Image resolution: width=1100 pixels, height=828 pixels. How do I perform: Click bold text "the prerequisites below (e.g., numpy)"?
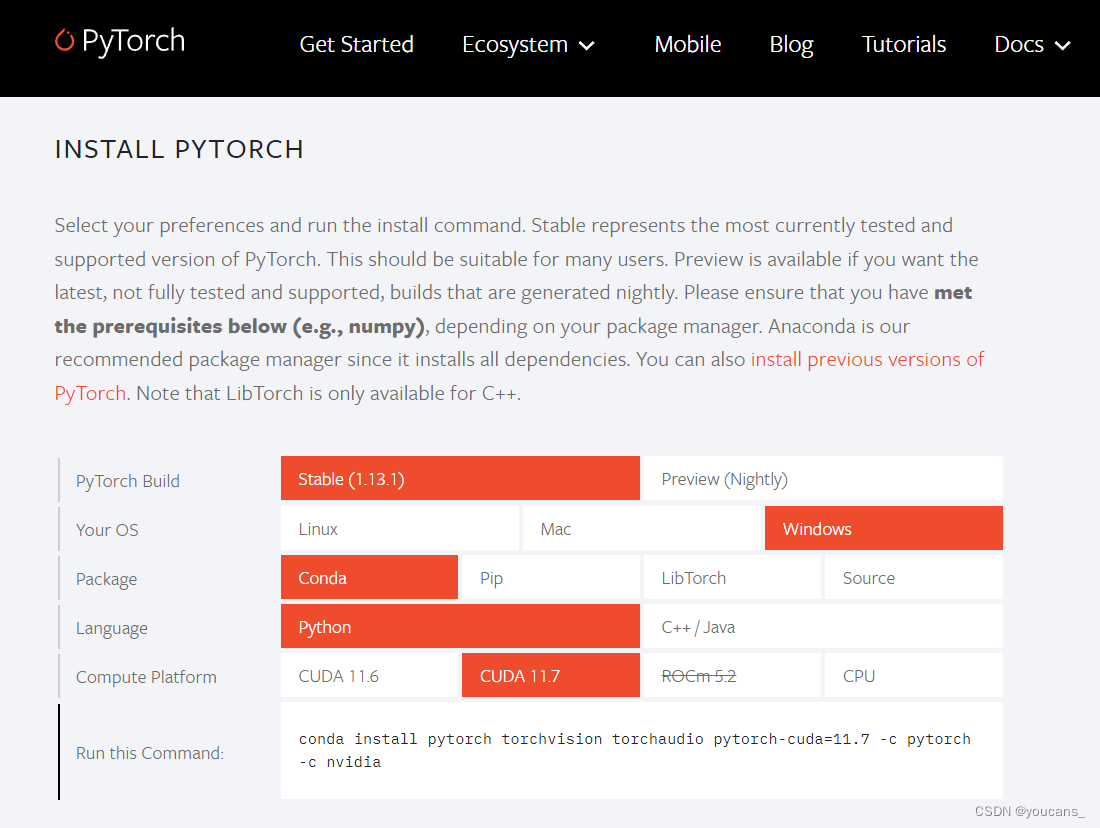(240, 326)
